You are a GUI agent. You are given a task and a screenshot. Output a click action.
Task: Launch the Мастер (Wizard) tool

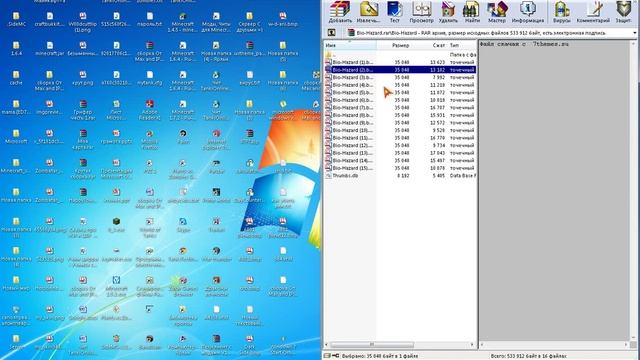pos(497,11)
